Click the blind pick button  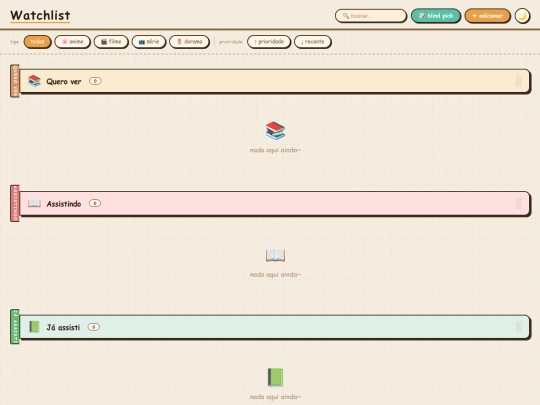tap(436, 16)
